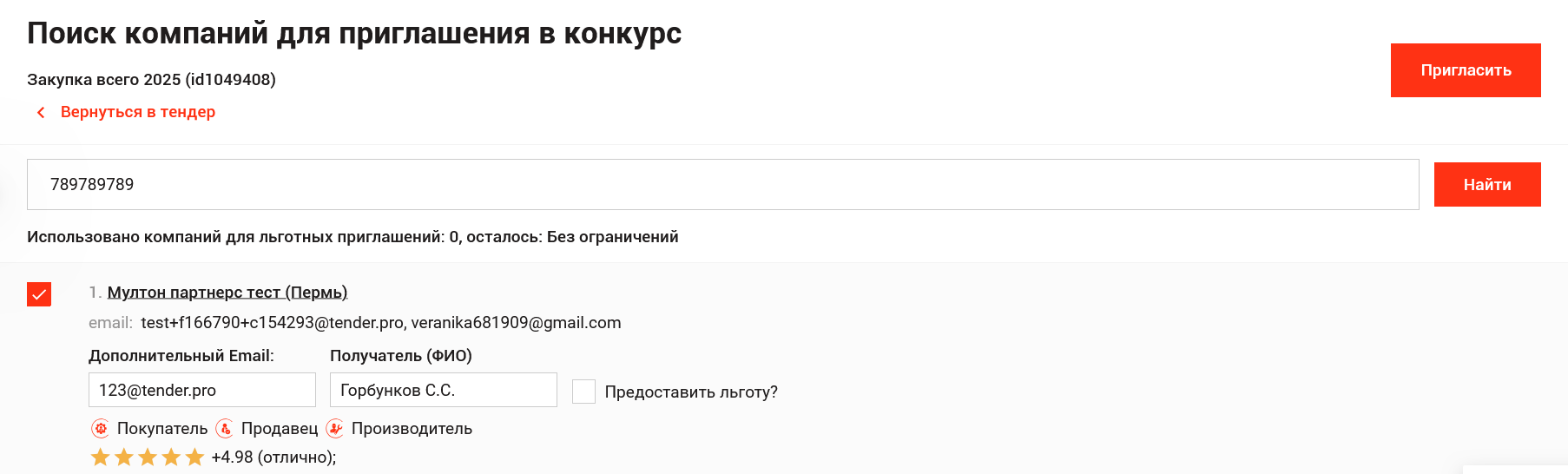
Task: Click the fifth rating star
Action: click(x=194, y=457)
